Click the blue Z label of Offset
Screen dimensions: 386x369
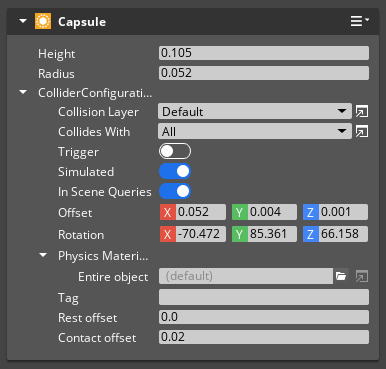311,212
